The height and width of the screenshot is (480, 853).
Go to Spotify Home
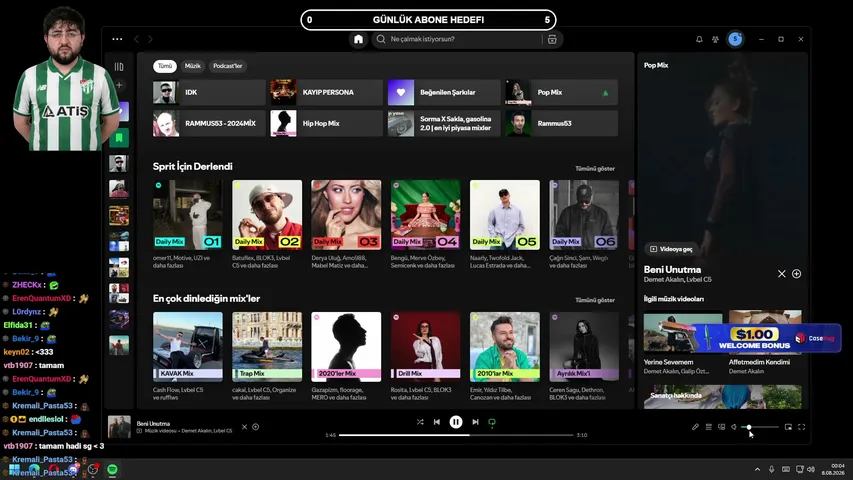click(x=358, y=39)
